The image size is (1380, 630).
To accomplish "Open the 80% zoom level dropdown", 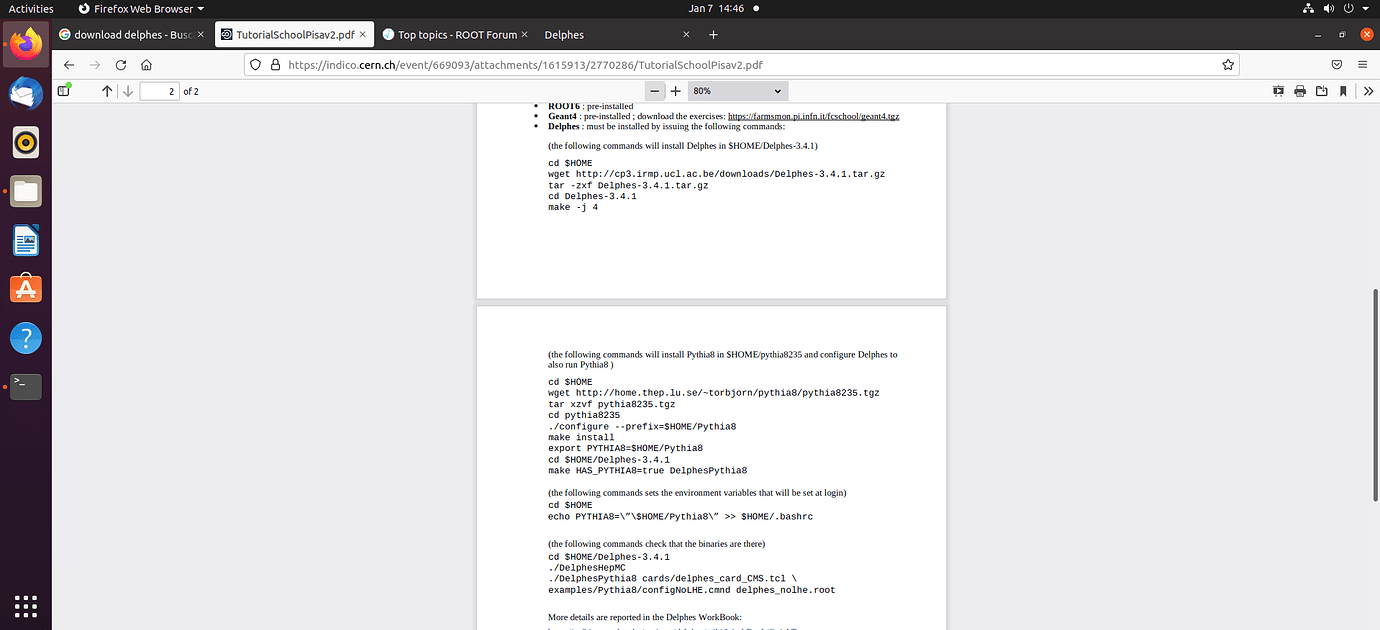I will (x=737, y=91).
